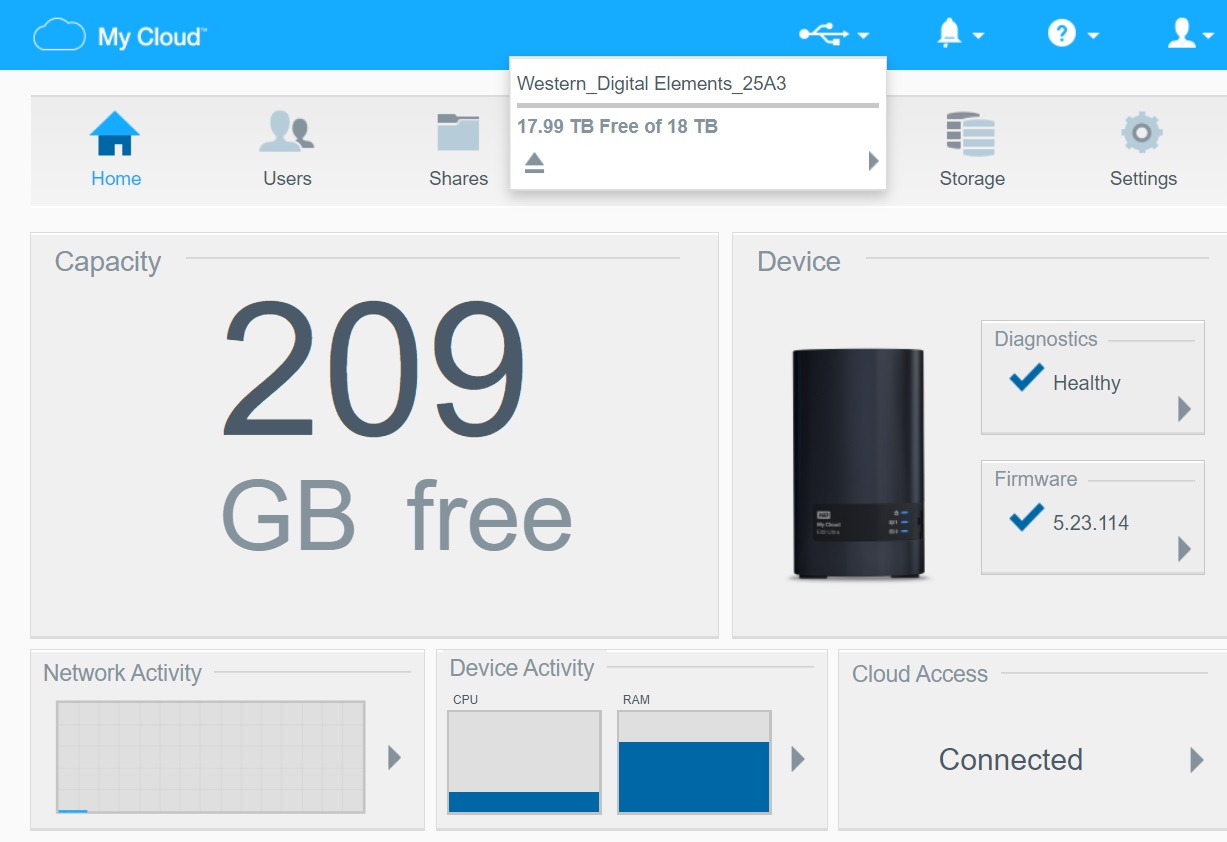
Task: Open Diagnostics details arrow
Action: click(1184, 408)
